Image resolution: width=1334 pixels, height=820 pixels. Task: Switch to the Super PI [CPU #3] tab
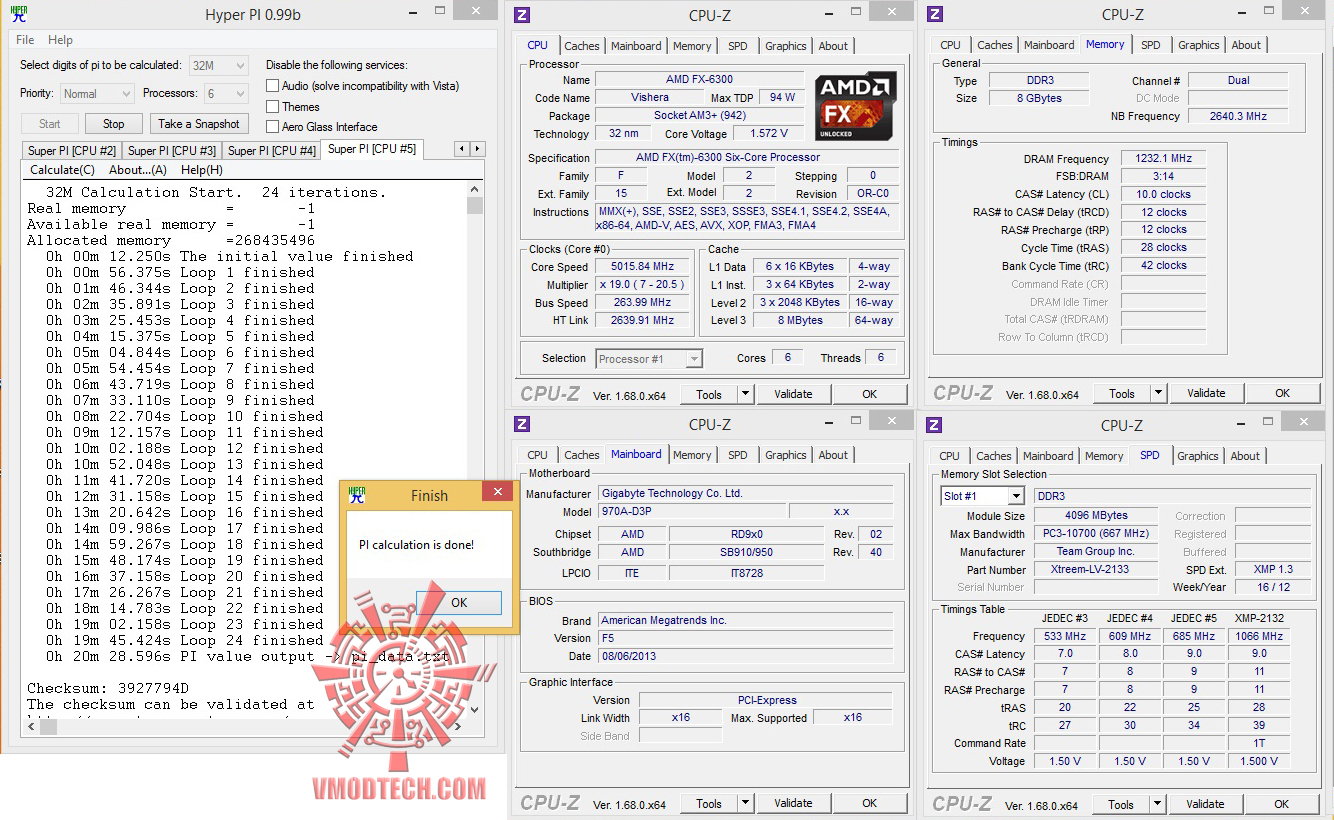[x=172, y=151]
